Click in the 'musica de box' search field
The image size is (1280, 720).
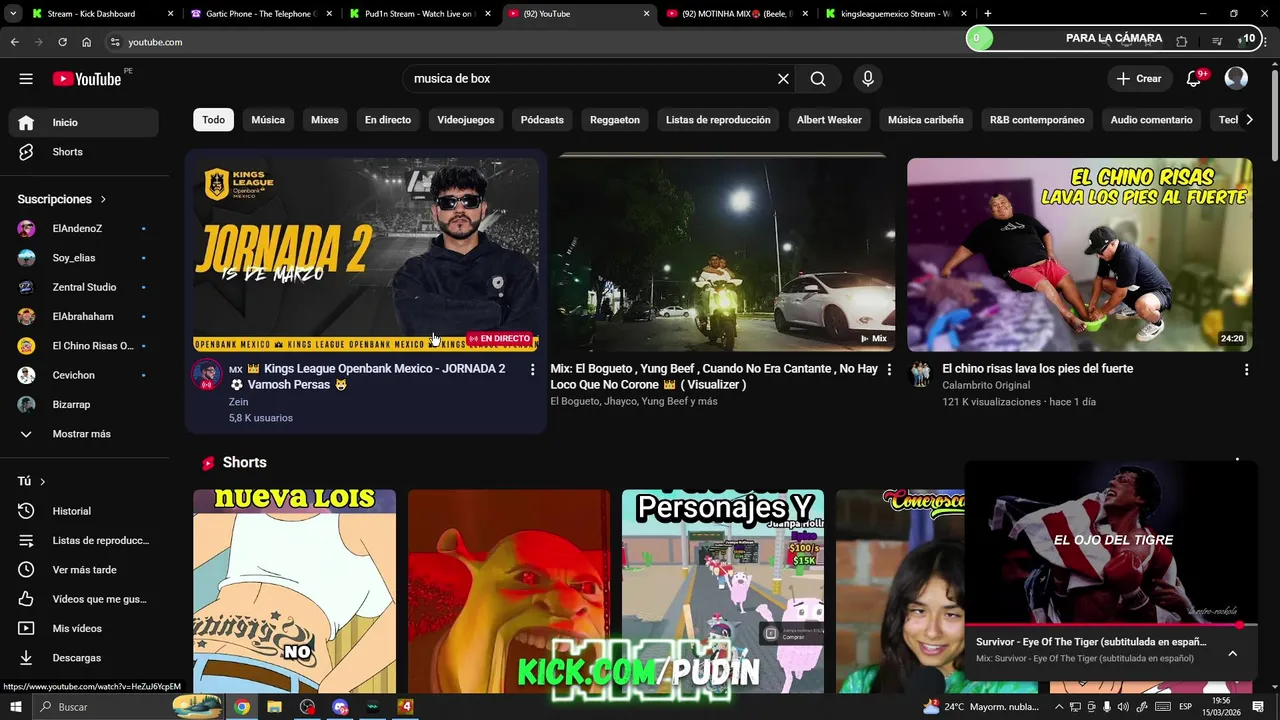tap(590, 79)
